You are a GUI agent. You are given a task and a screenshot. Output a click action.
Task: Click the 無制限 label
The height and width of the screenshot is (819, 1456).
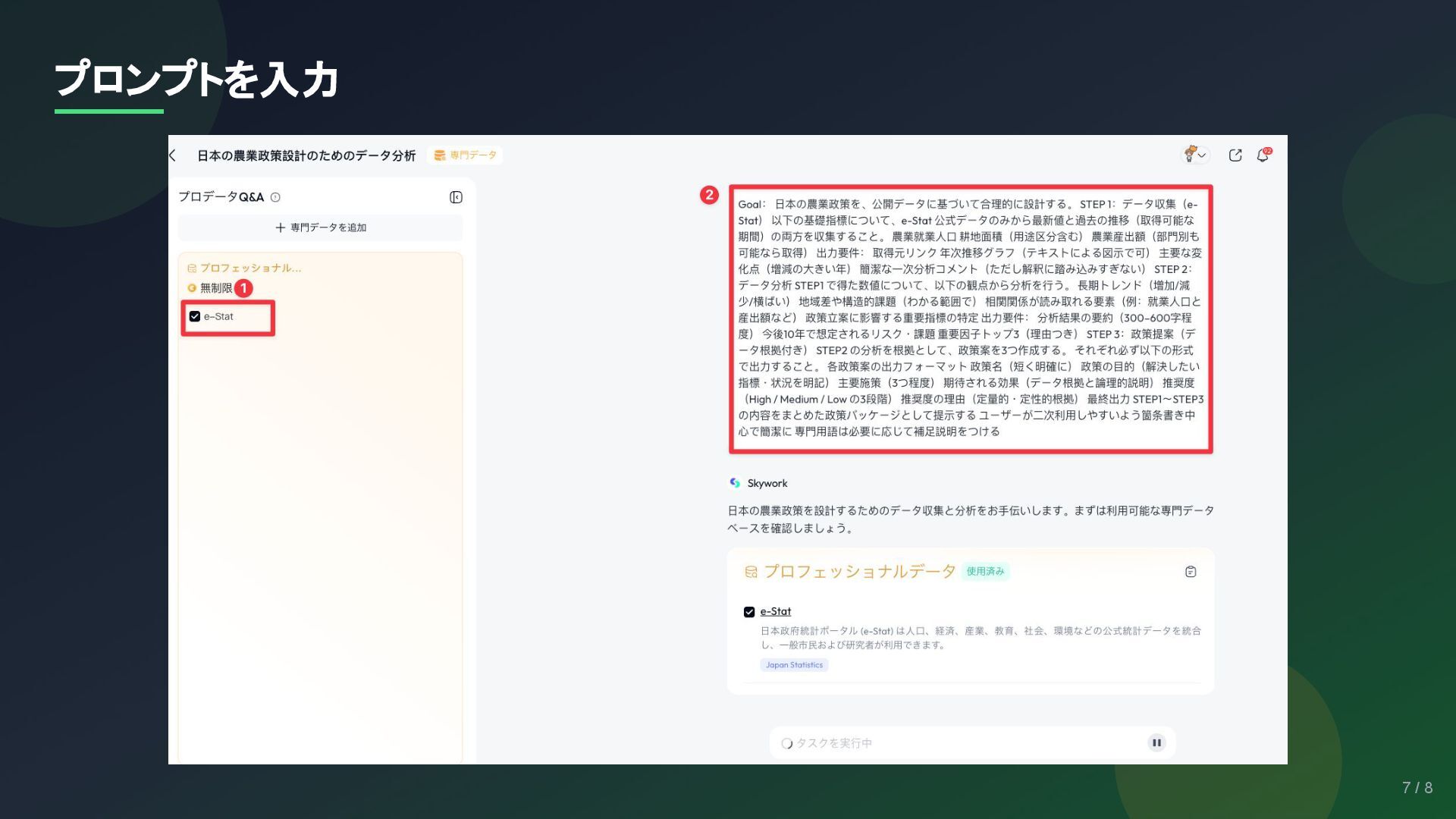216,288
